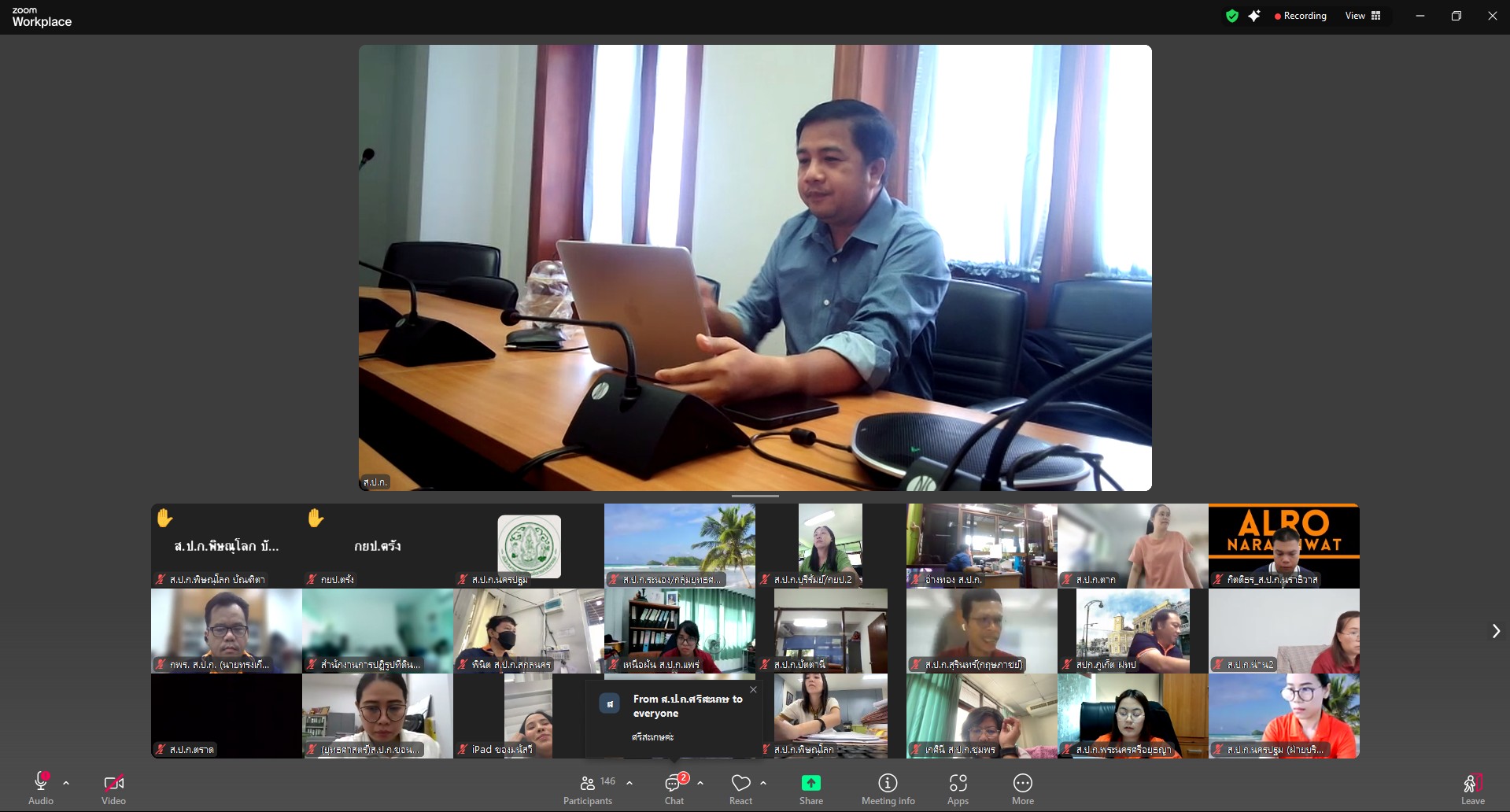Expand the Participants options arrow
Screen dimensions: 1510x812
tap(629, 783)
